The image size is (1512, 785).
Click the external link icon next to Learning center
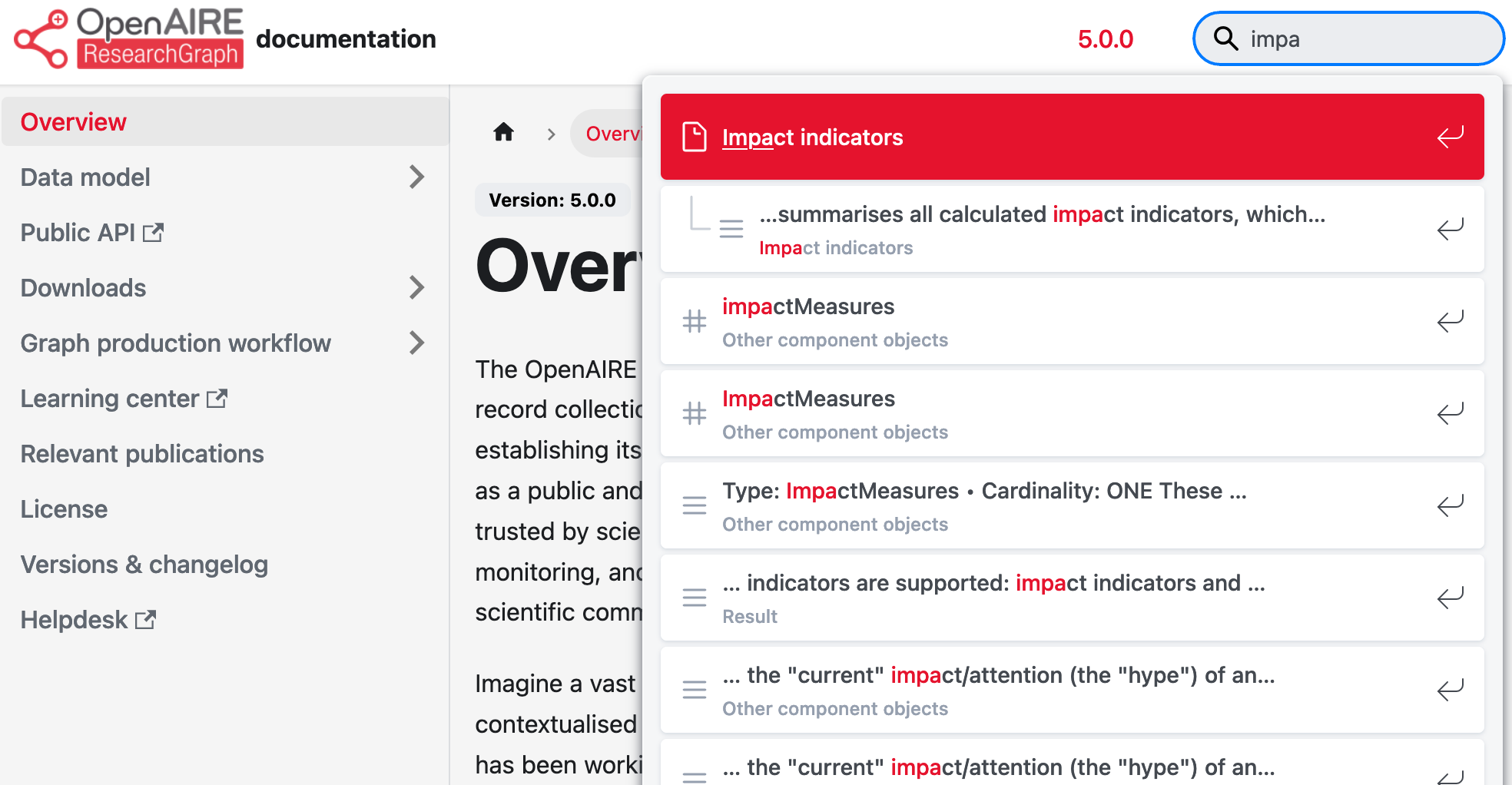point(217,399)
